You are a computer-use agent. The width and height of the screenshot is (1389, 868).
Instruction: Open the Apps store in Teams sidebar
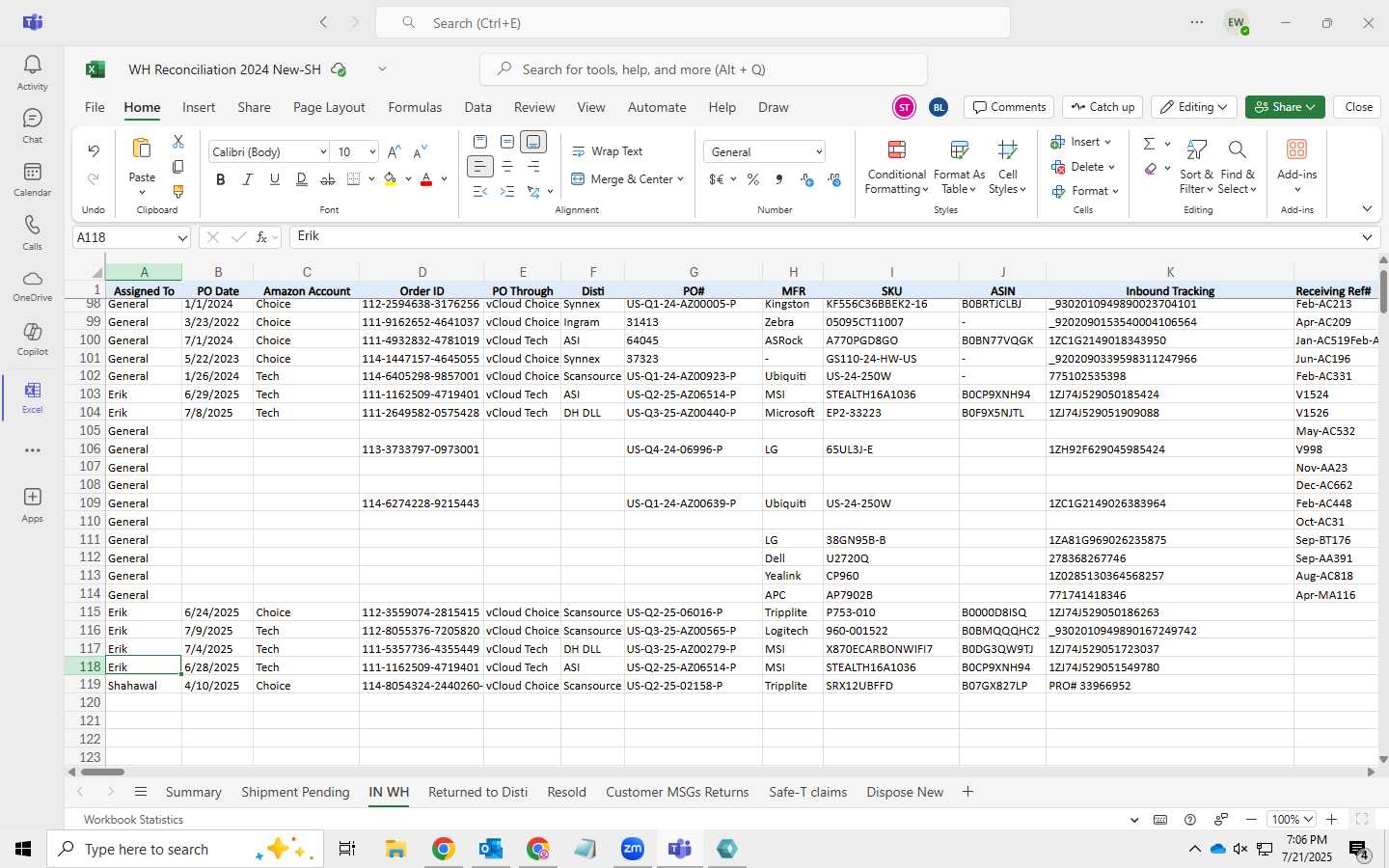point(32,504)
